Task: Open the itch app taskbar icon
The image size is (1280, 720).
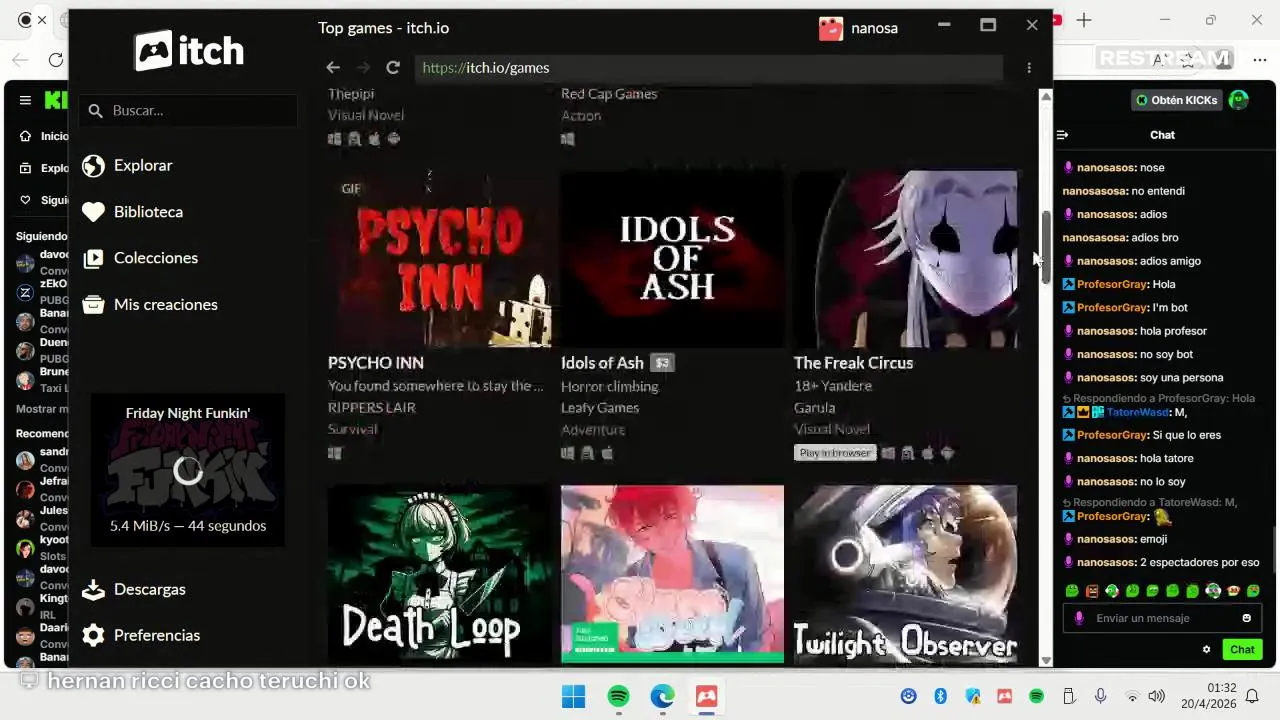Action: coord(707,696)
